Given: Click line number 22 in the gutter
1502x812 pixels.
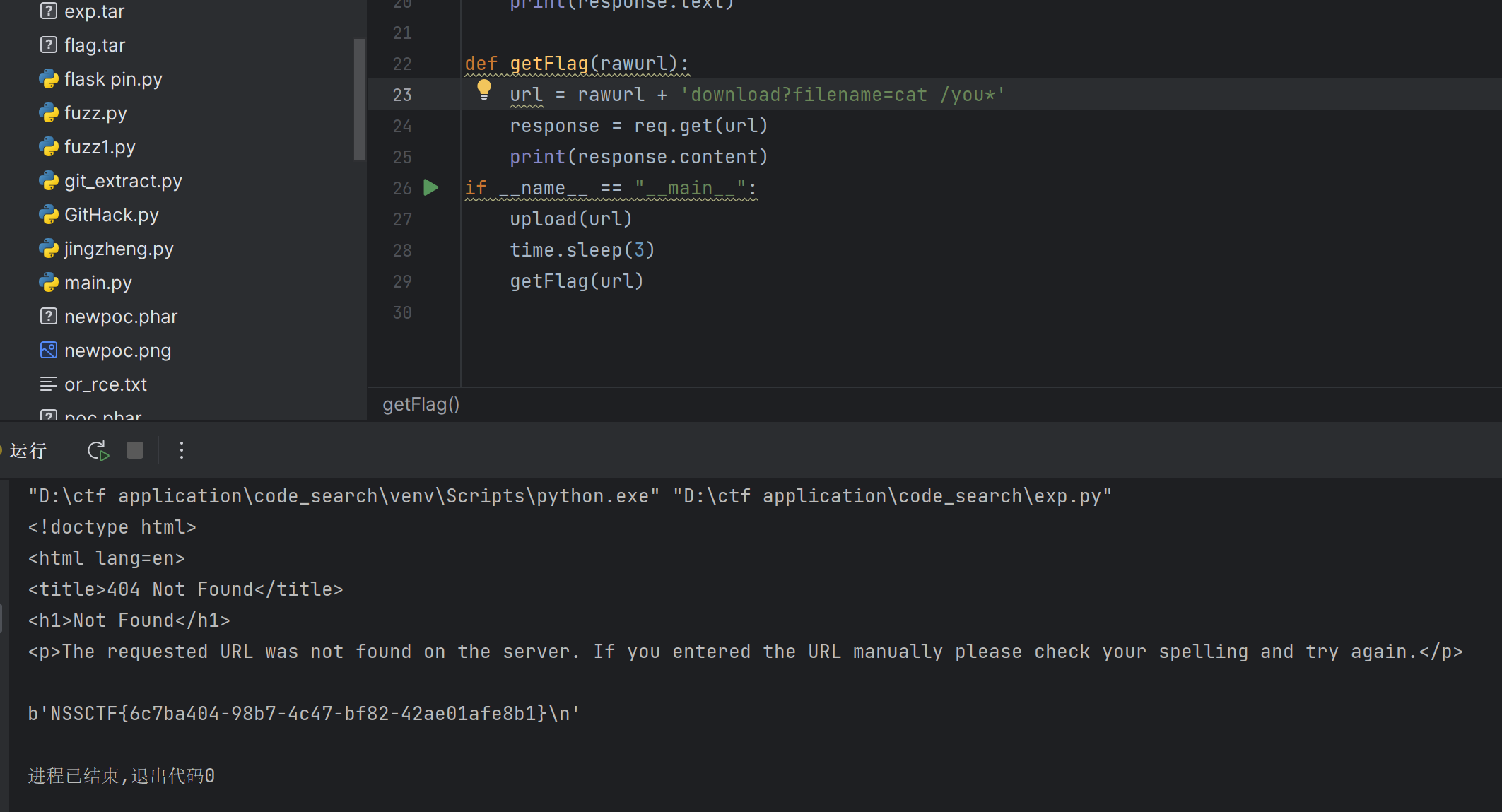Looking at the screenshot, I should (402, 64).
